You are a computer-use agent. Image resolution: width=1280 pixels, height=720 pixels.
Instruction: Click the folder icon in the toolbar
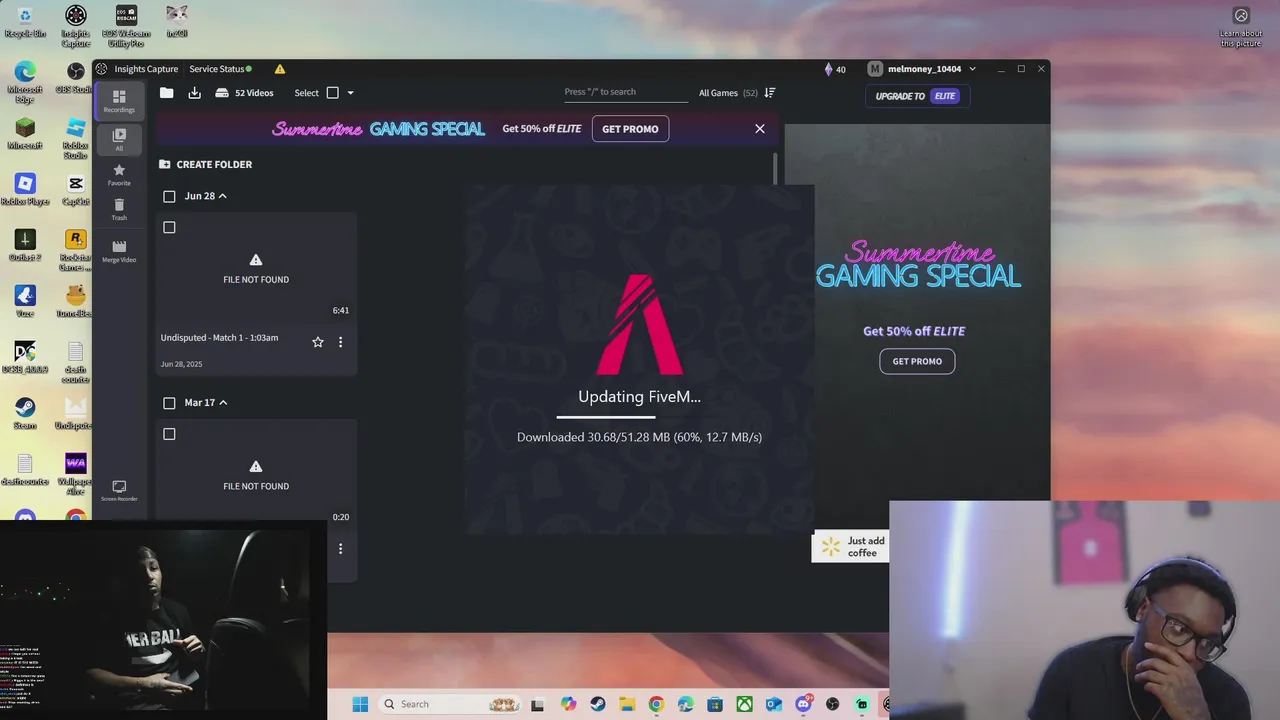pyautogui.click(x=167, y=93)
